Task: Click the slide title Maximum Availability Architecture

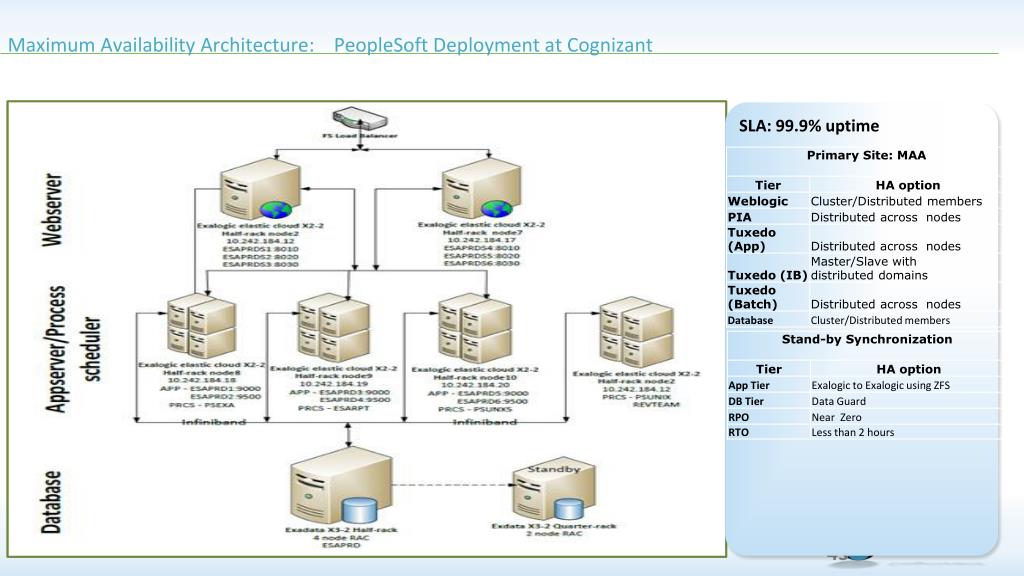Action: point(161,45)
